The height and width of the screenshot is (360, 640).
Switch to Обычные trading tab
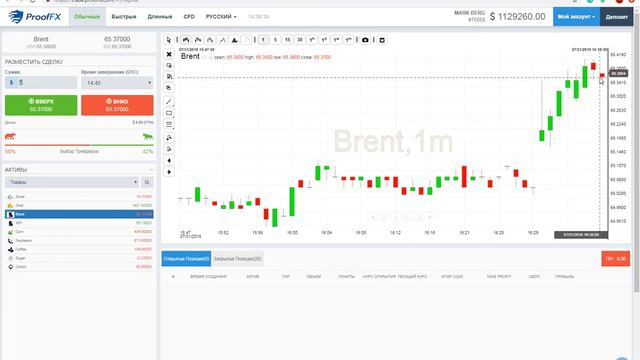coord(87,17)
